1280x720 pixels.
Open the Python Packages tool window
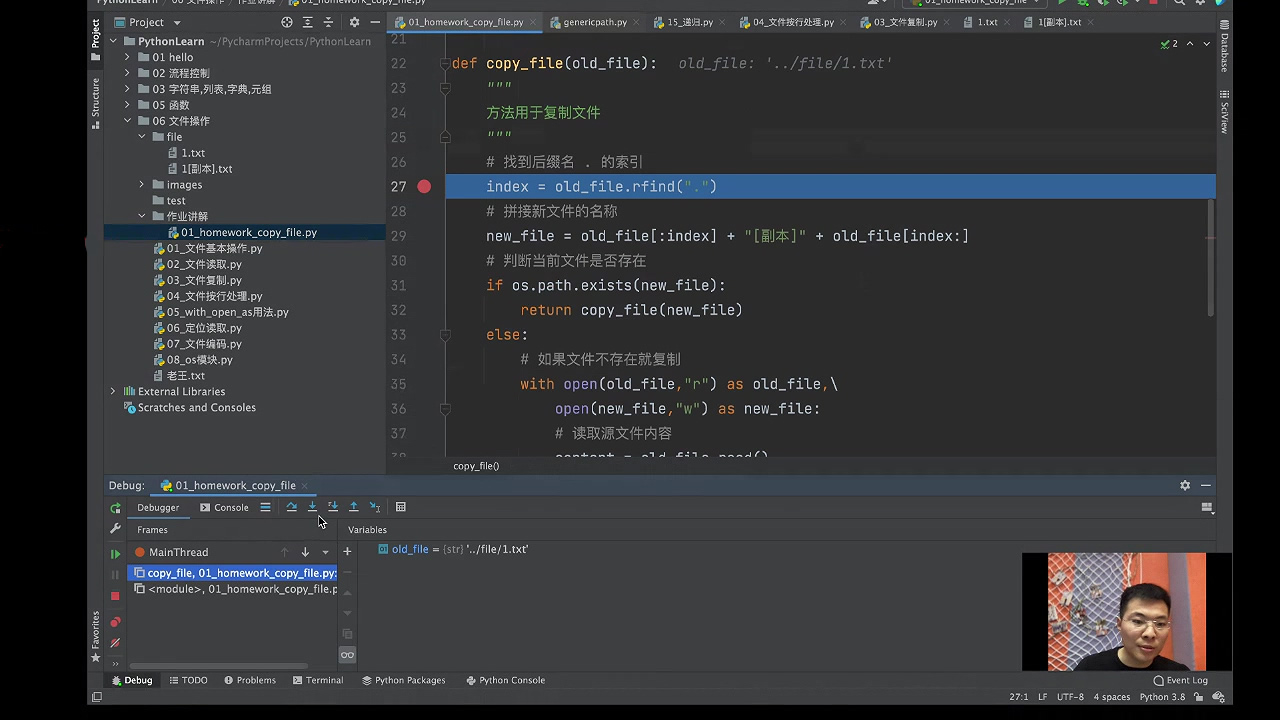coord(403,680)
